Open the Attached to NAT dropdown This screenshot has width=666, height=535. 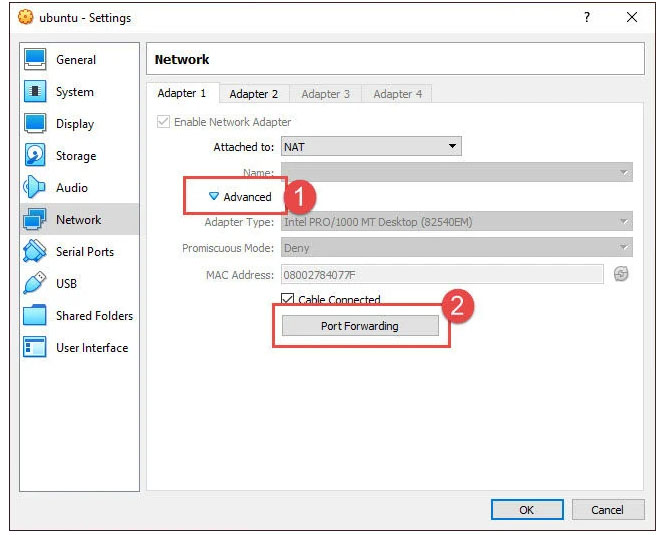[370, 147]
